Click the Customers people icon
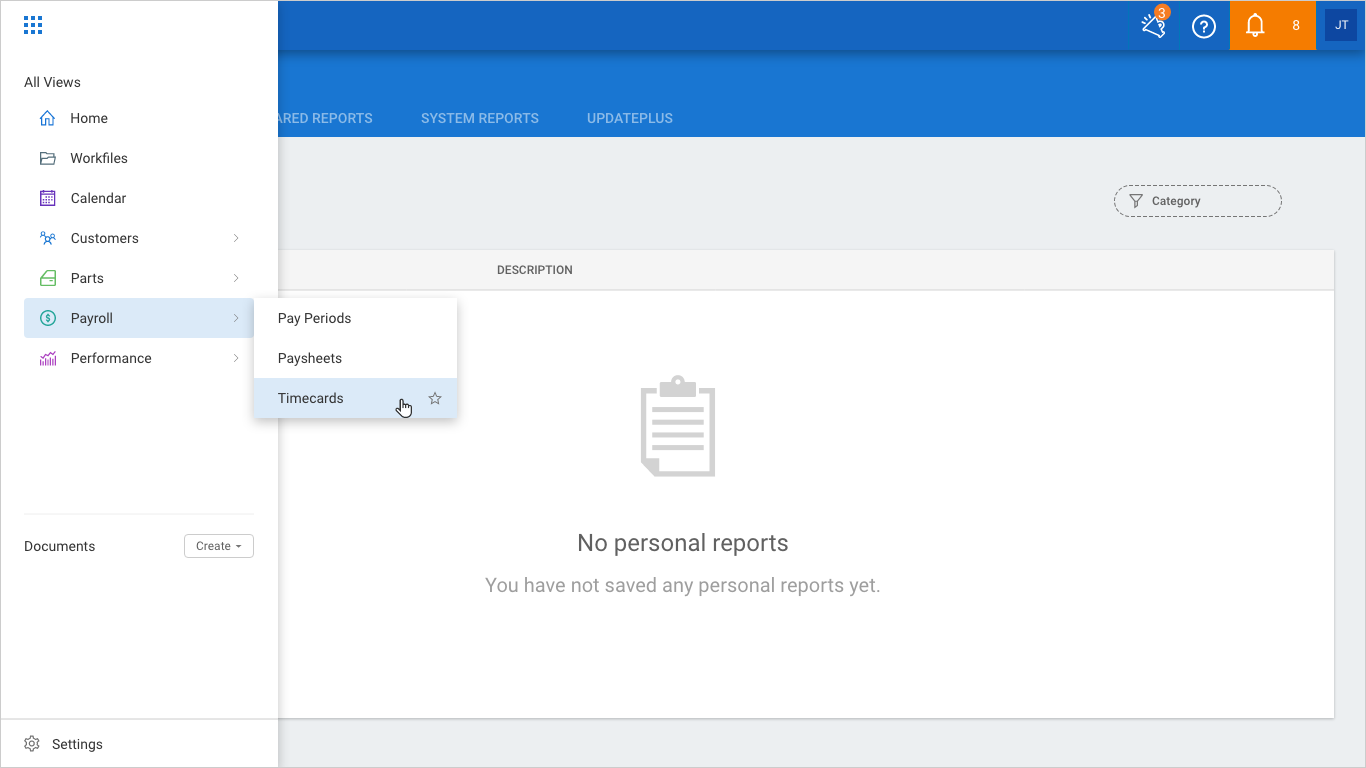This screenshot has width=1366, height=768. [x=47, y=238]
